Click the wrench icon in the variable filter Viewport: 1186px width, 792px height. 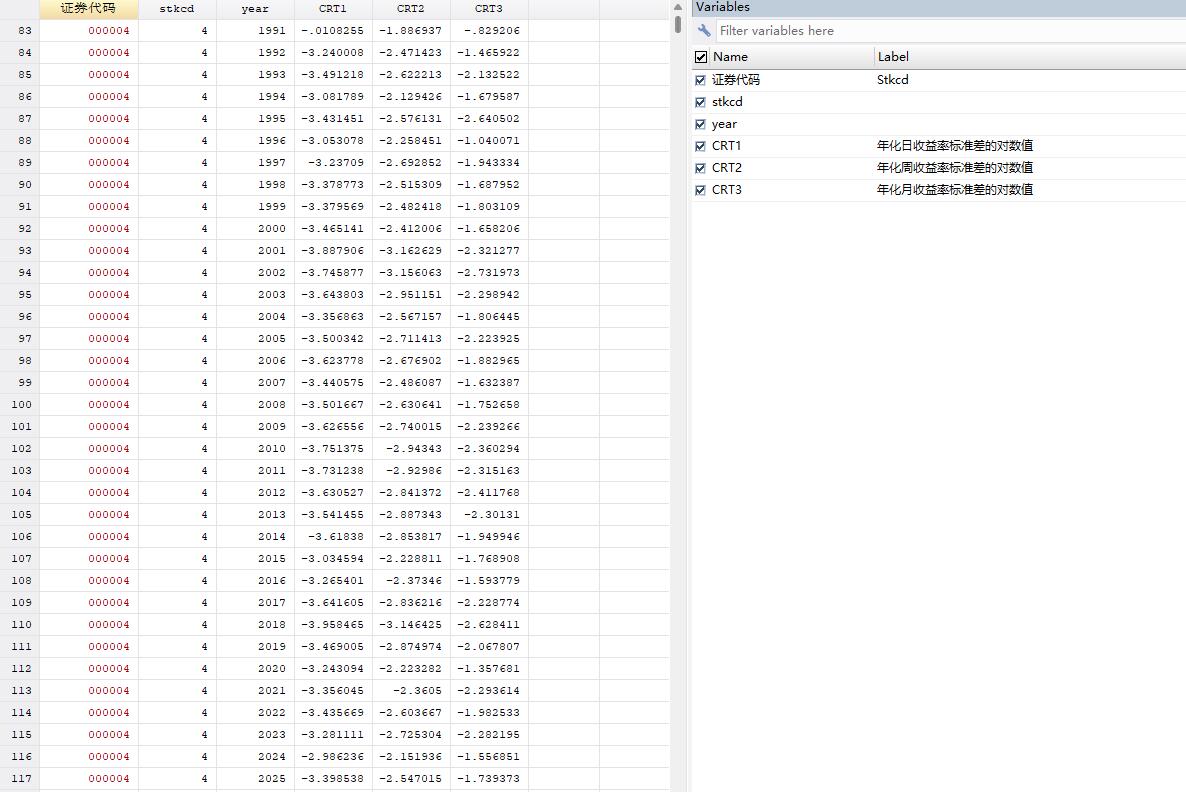pyautogui.click(x=703, y=30)
